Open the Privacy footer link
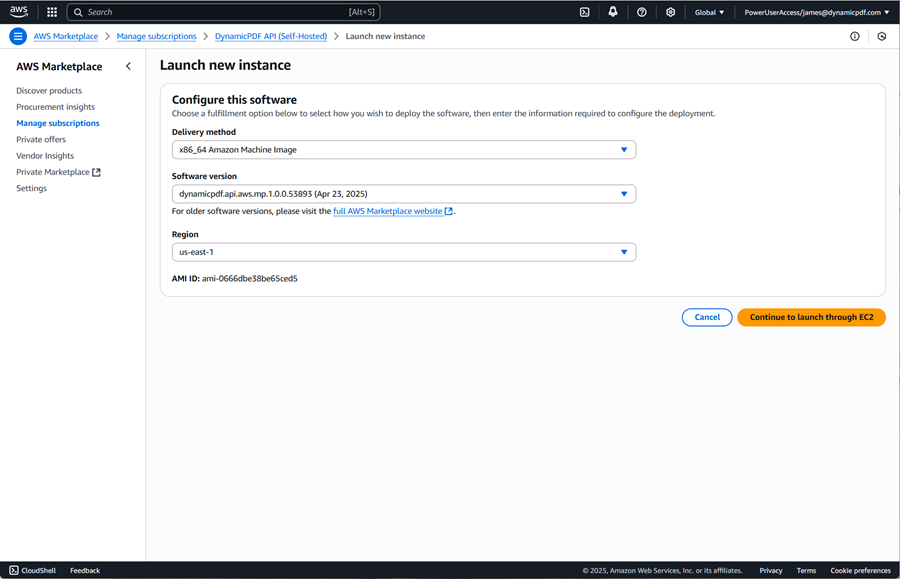Screen dimensions: 900x579 point(771,570)
